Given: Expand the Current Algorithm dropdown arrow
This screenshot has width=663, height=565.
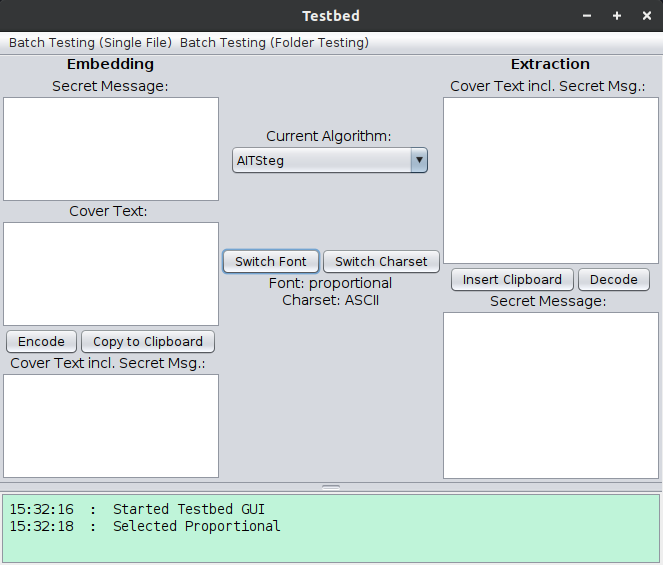Looking at the screenshot, I should [419, 160].
